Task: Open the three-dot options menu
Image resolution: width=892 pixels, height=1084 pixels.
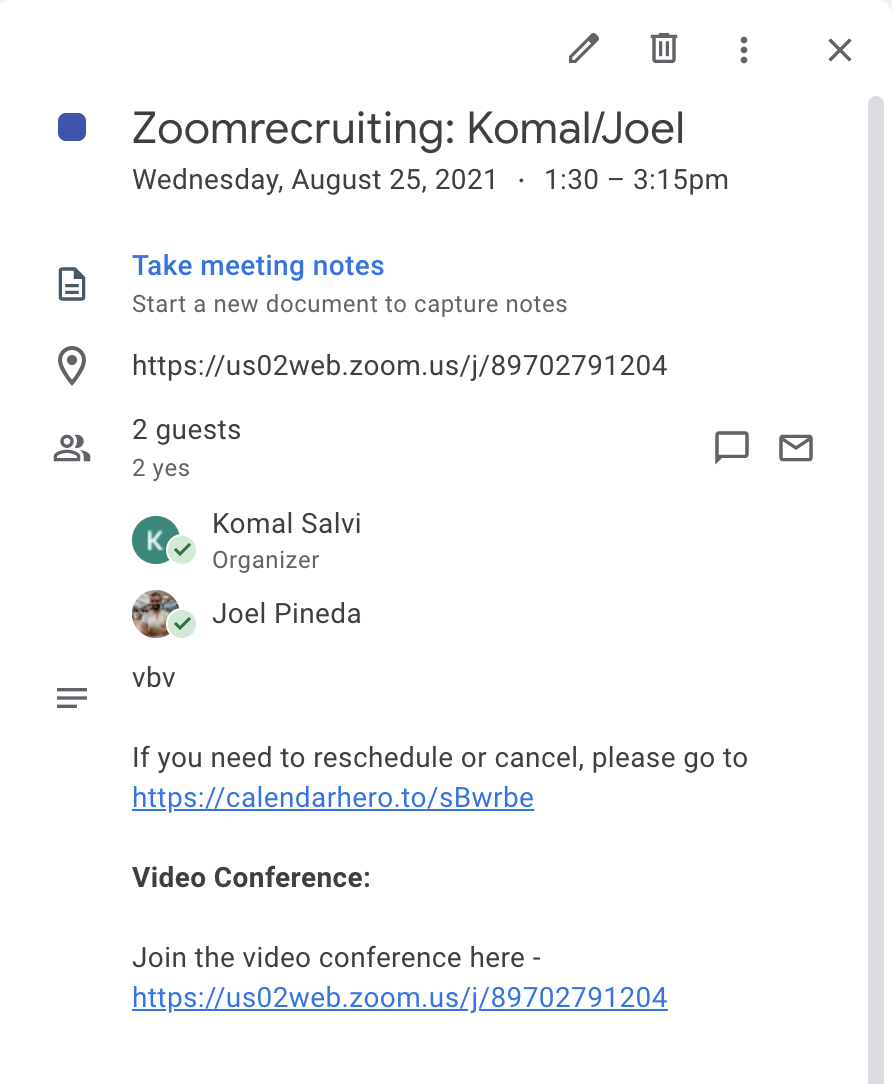Action: (743, 50)
